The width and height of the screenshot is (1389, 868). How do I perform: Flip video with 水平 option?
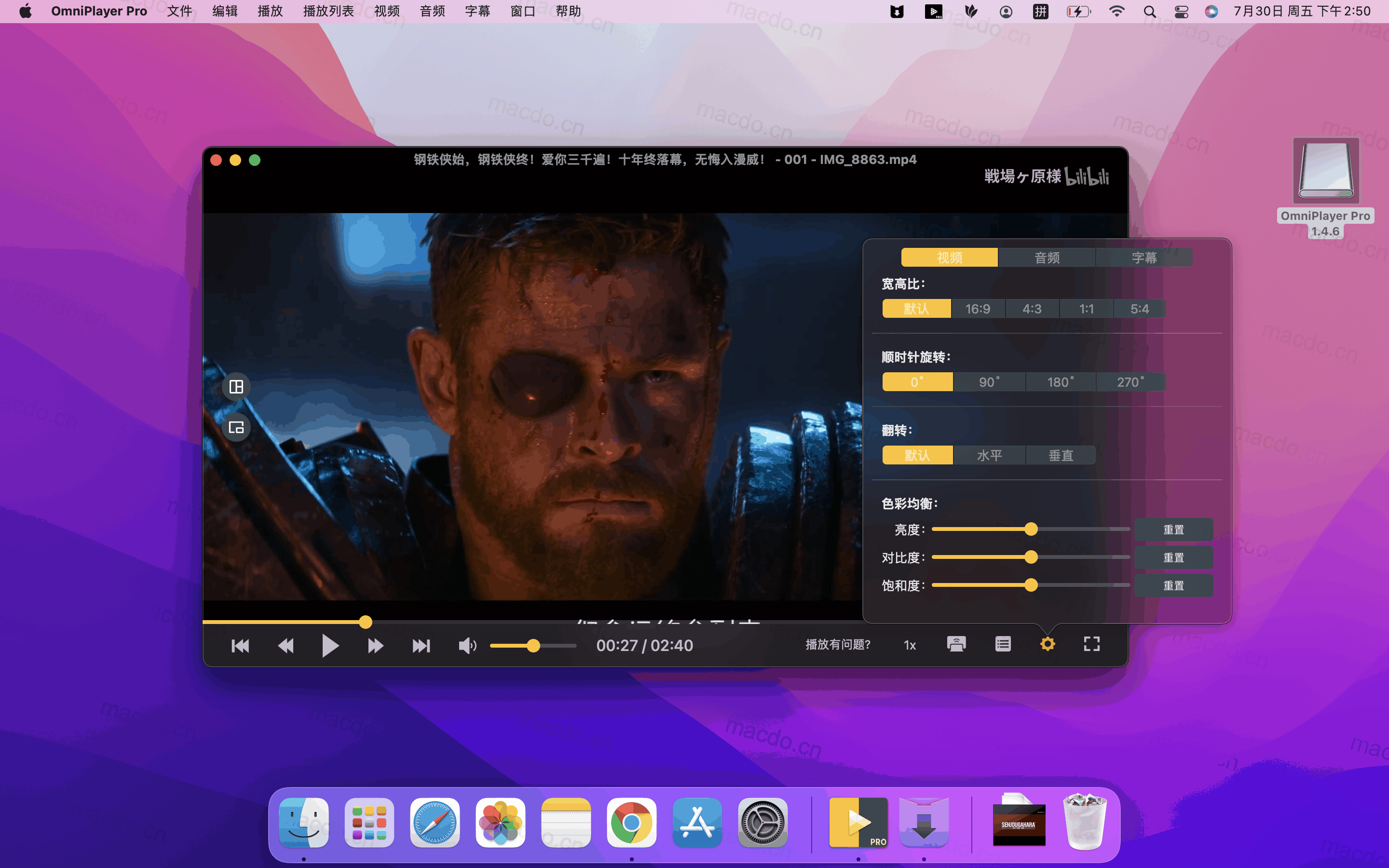(x=990, y=455)
